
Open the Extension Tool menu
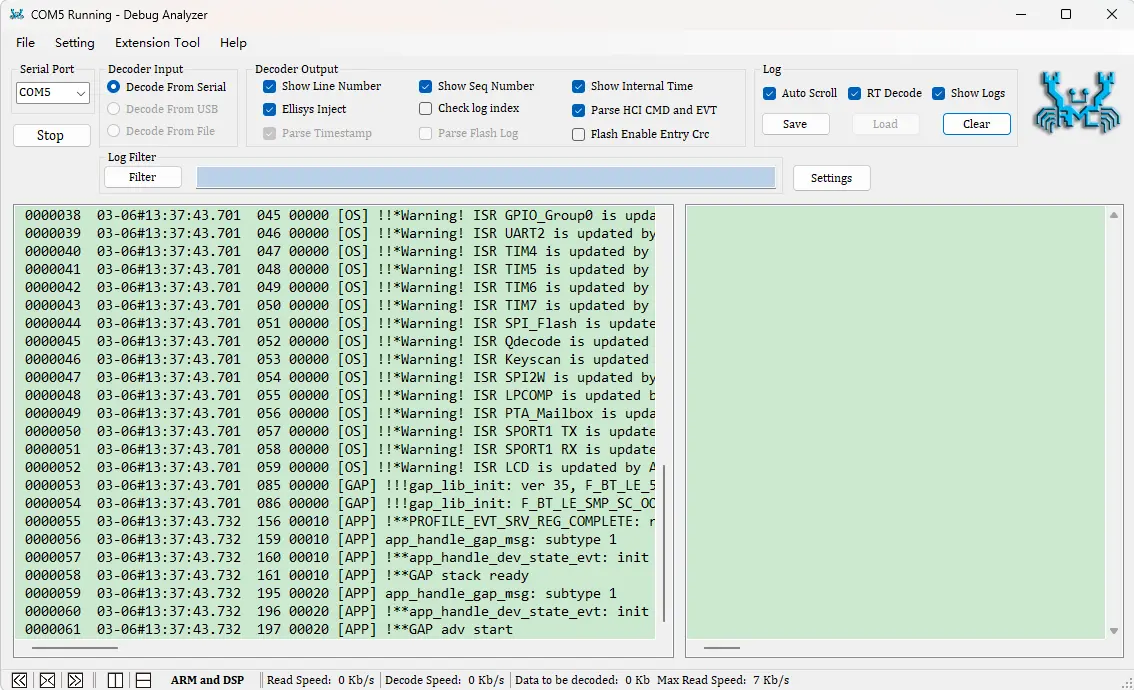pyautogui.click(x=157, y=43)
